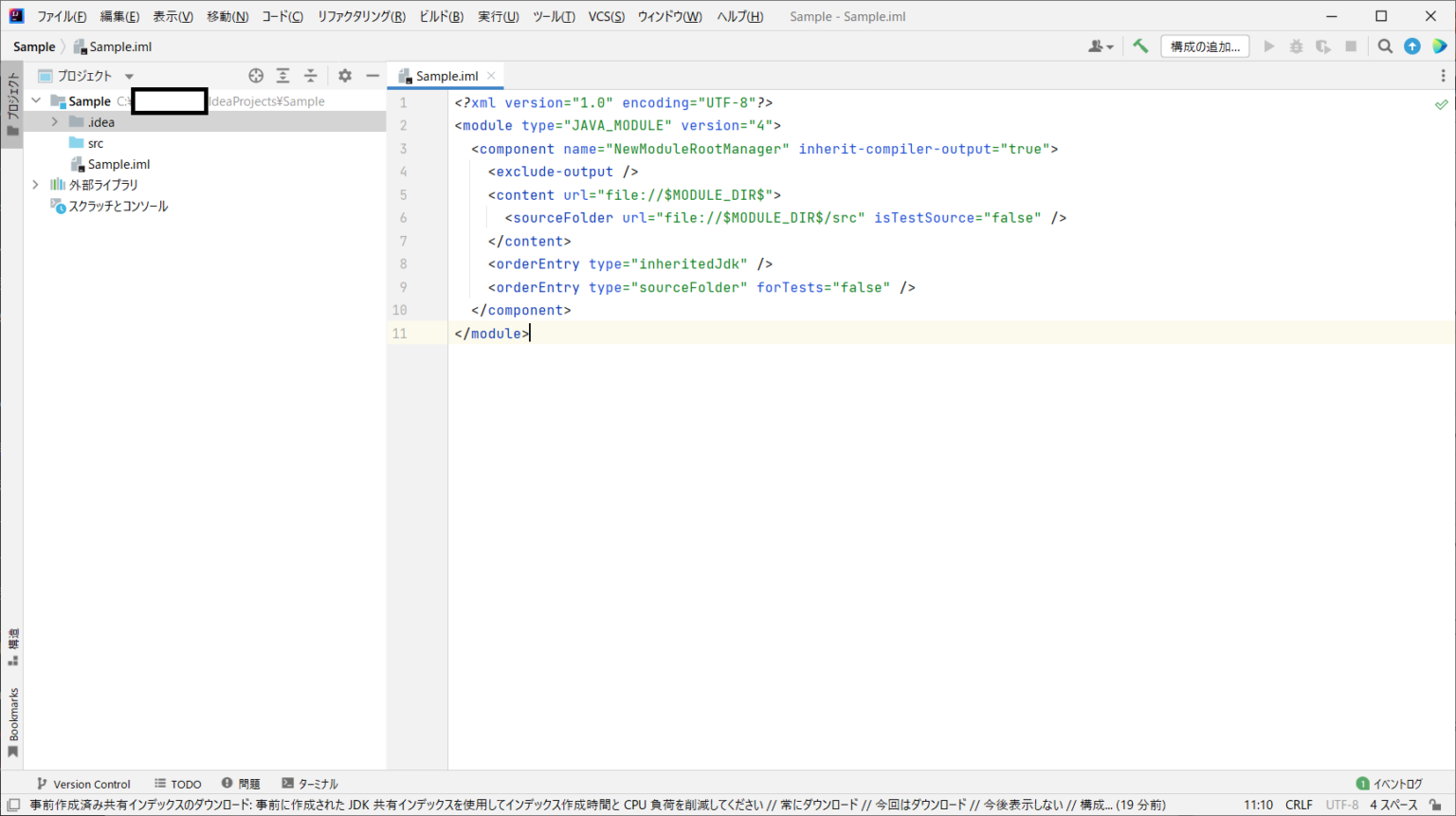Open project panel gear options

click(x=345, y=76)
